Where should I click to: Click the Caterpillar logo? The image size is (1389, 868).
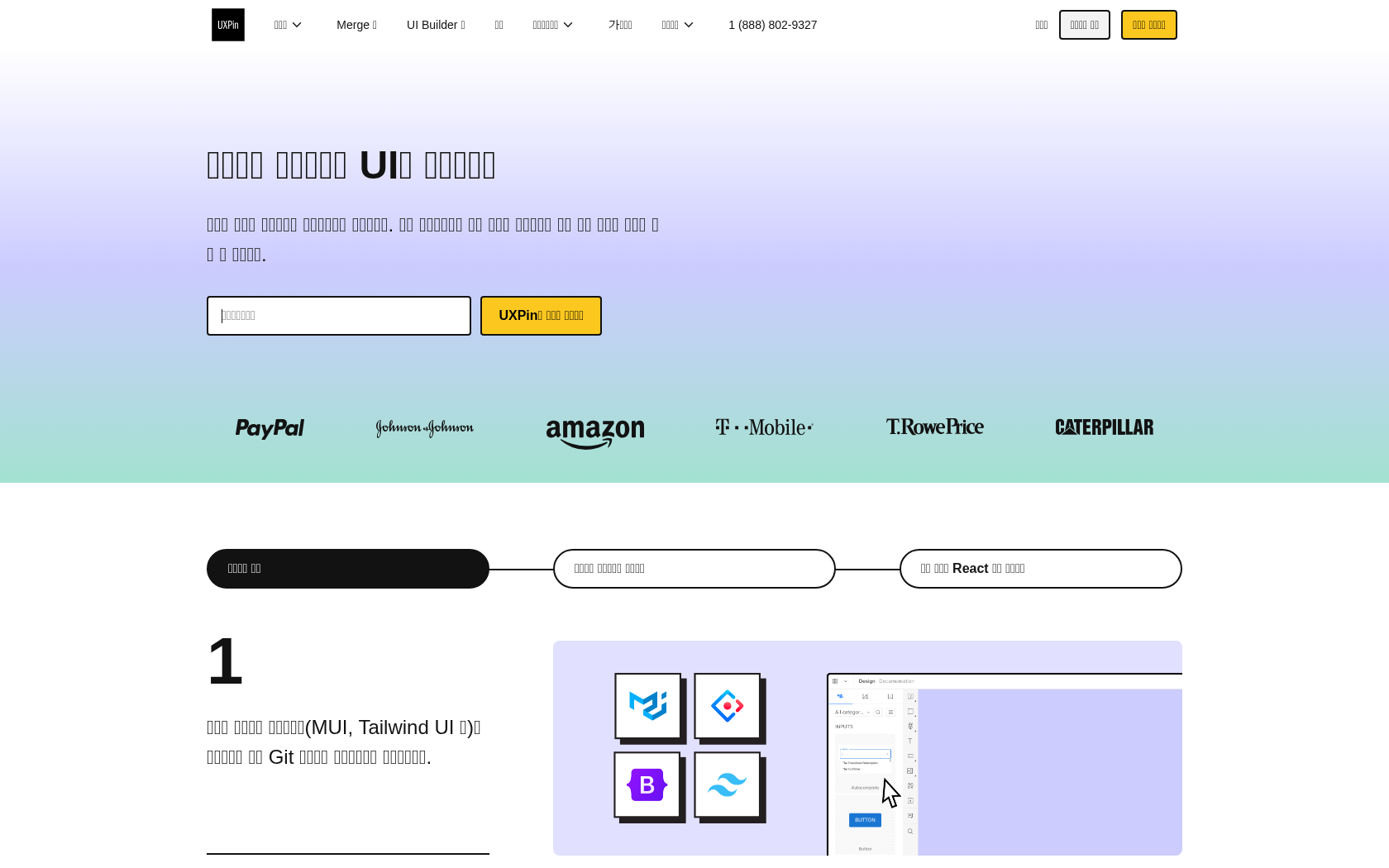[x=1105, y=427]
